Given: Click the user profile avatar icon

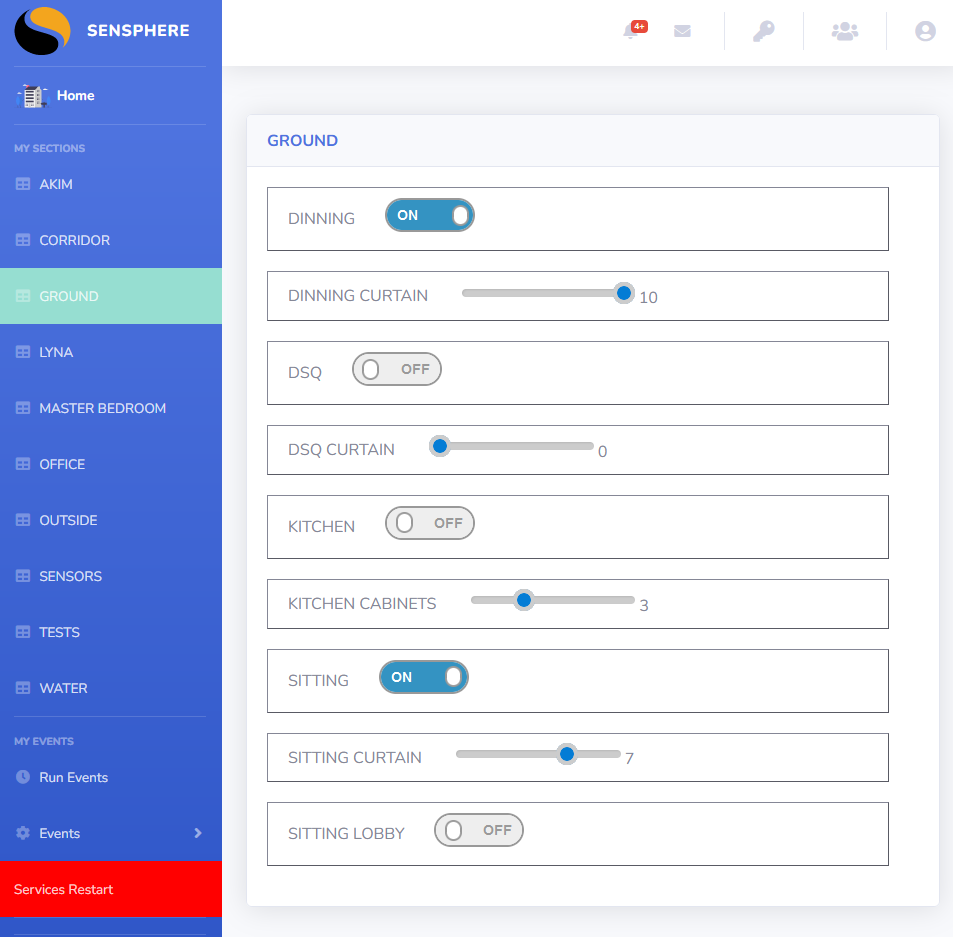Looking at the screenshot, I should [925, 31].
